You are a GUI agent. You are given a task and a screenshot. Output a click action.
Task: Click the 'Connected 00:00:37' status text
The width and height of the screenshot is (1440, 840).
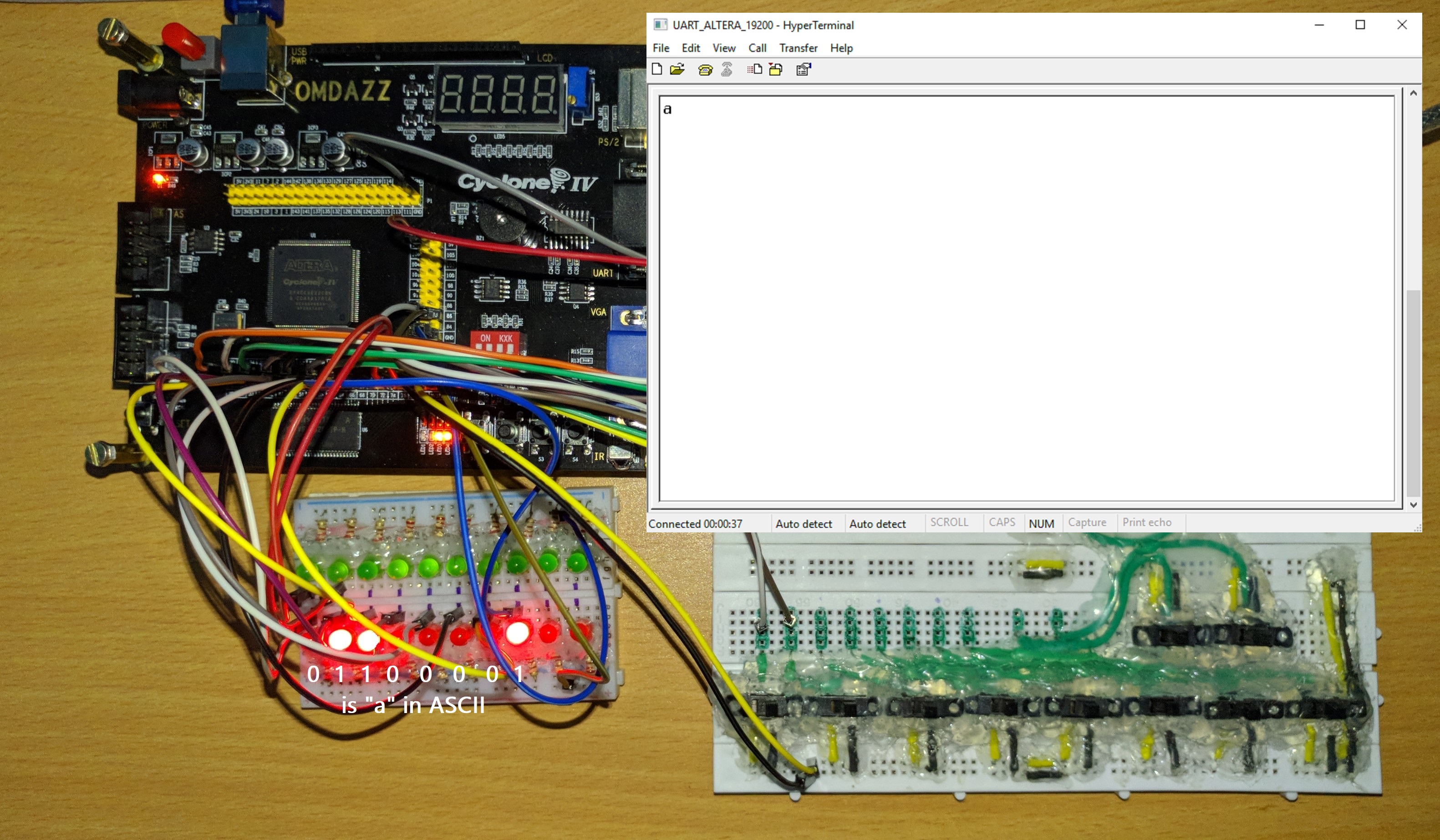[696, 524]
